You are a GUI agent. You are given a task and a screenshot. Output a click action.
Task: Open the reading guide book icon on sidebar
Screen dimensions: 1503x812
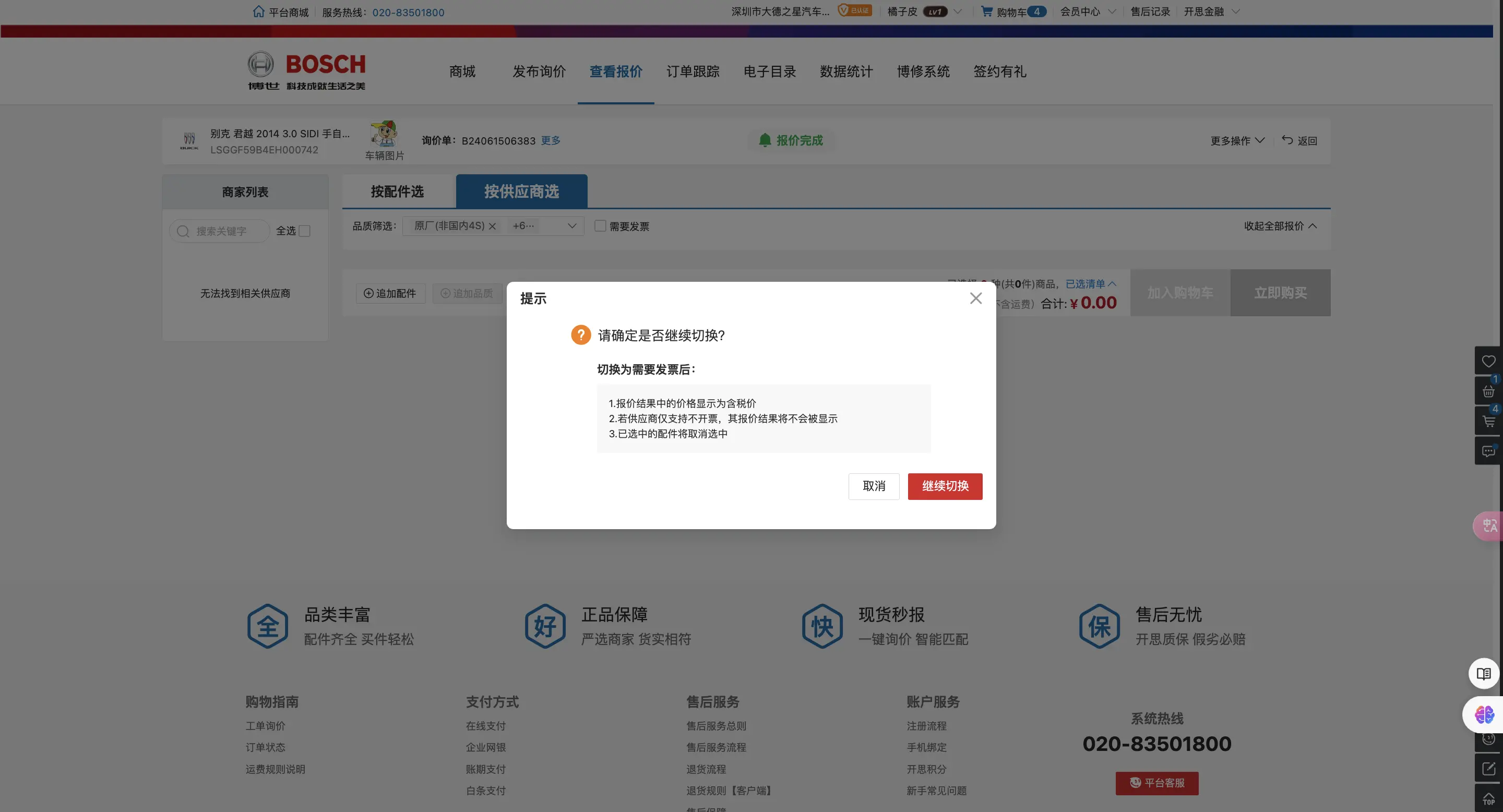1484,674
